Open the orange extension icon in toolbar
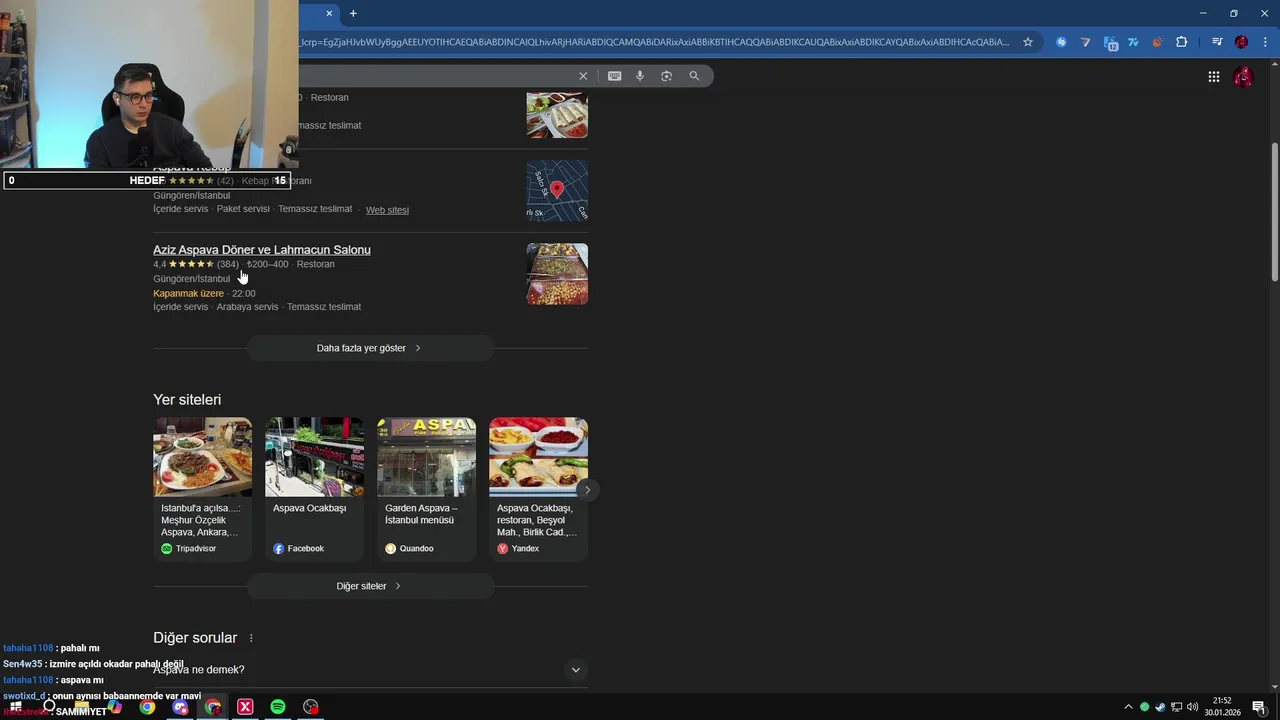Viewport: 1280px width, 720px height. [x=1157, y=42]
